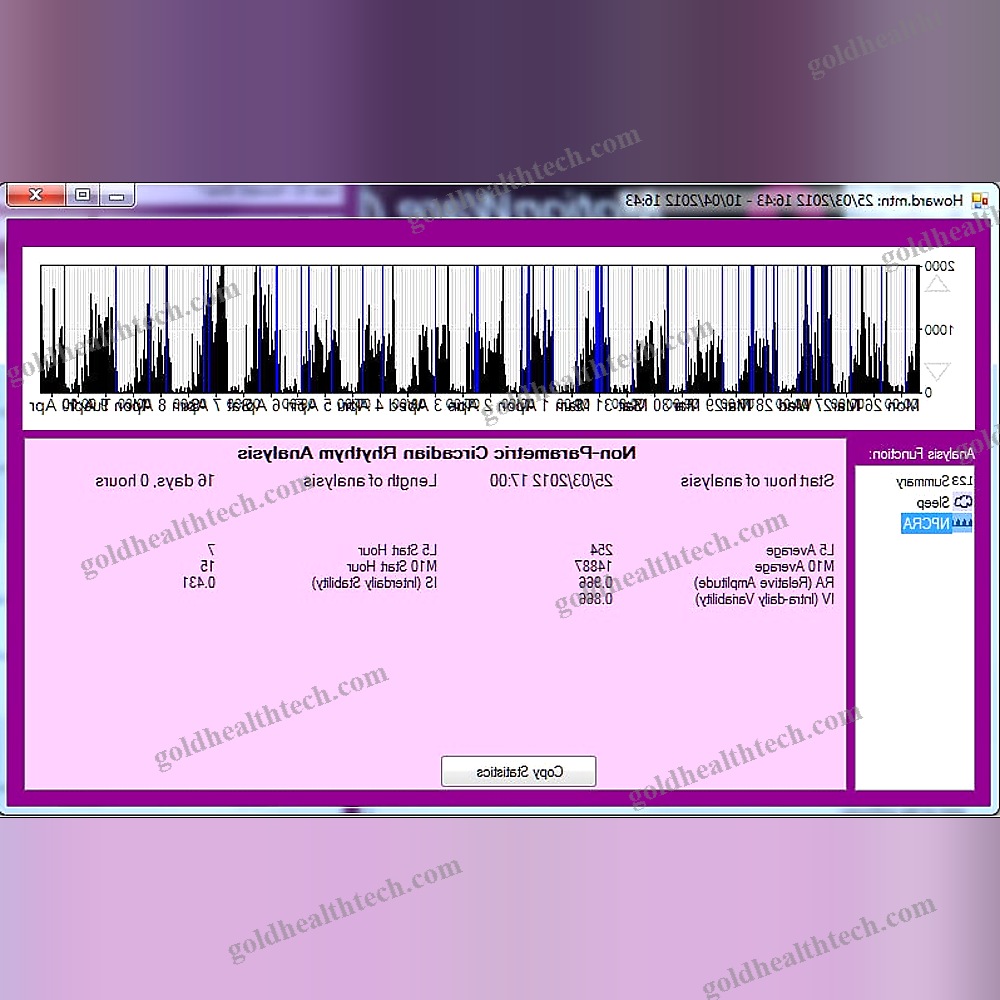1000x1000 pixels.
Task: Select Summary in the Analysis Function list
Action: 934,482
